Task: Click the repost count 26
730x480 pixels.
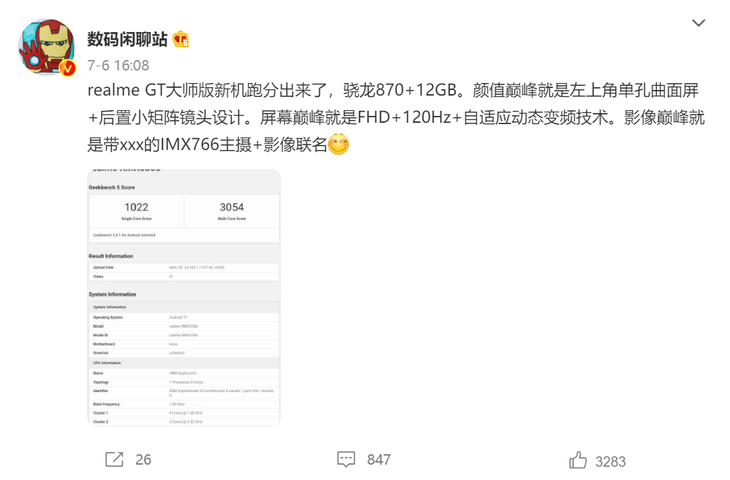Action: tap(143, 460)
